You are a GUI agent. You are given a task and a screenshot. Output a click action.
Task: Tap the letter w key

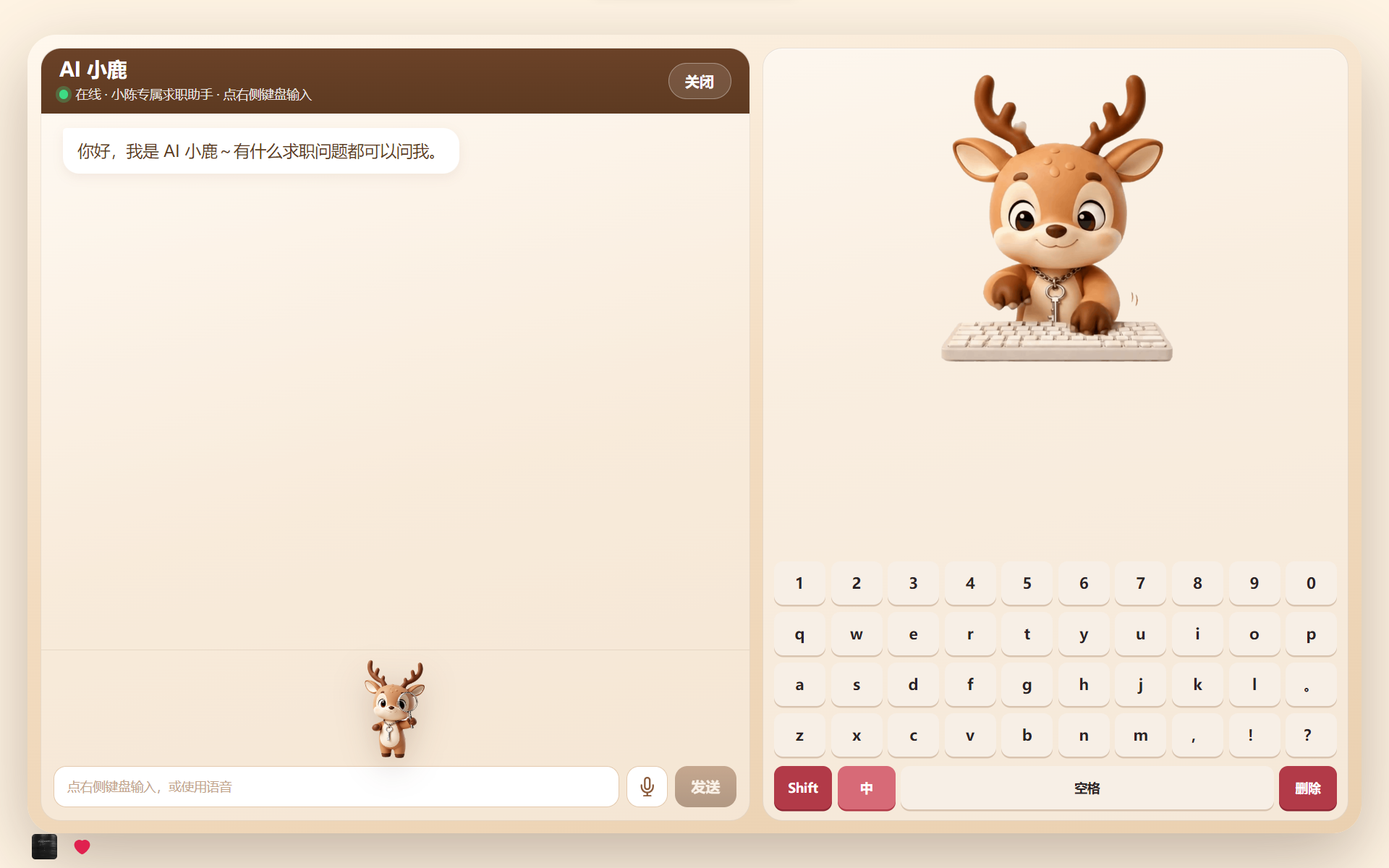pos(857,634)
